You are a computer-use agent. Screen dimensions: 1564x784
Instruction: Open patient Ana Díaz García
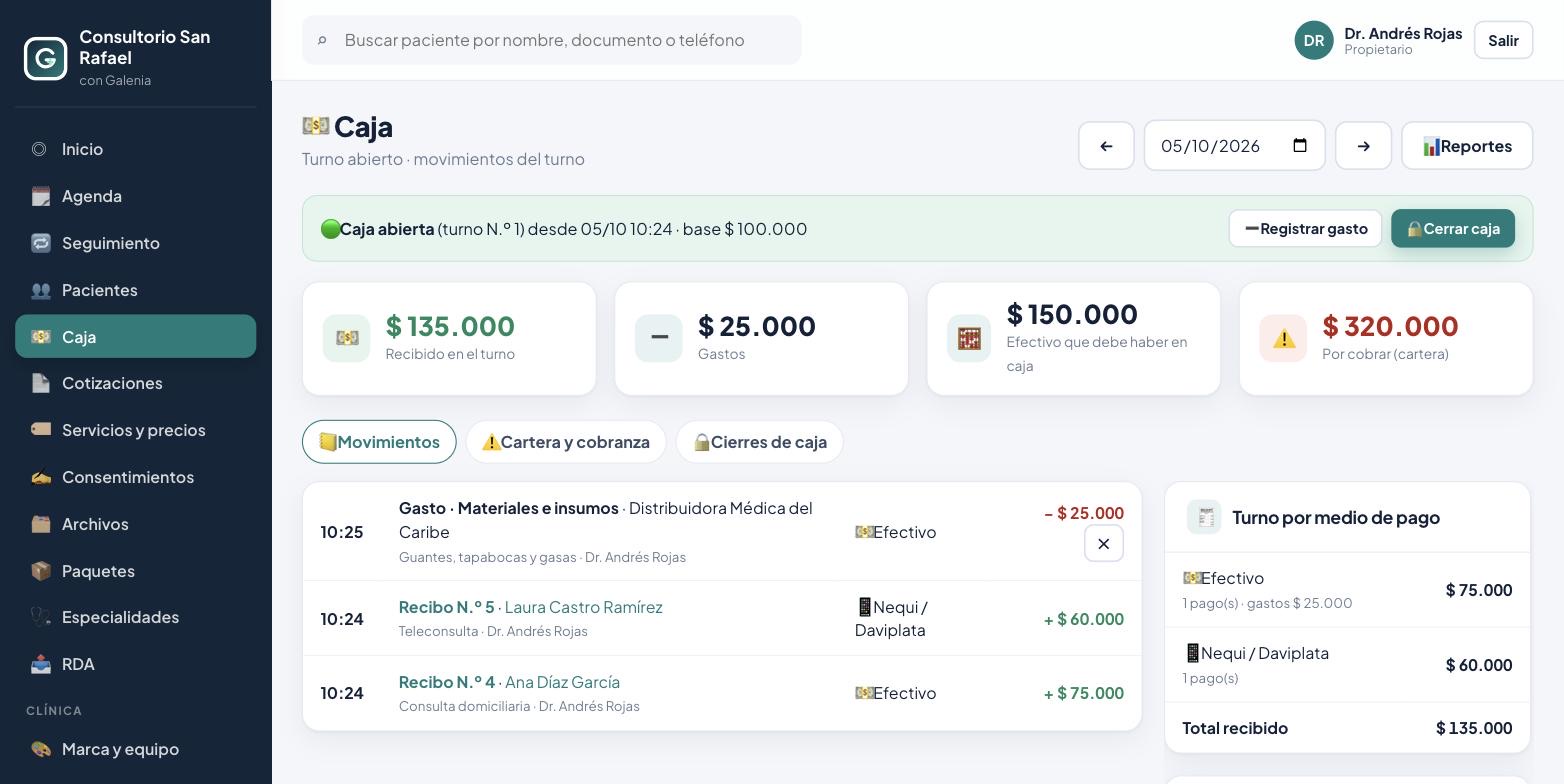[x=562, y=682]
